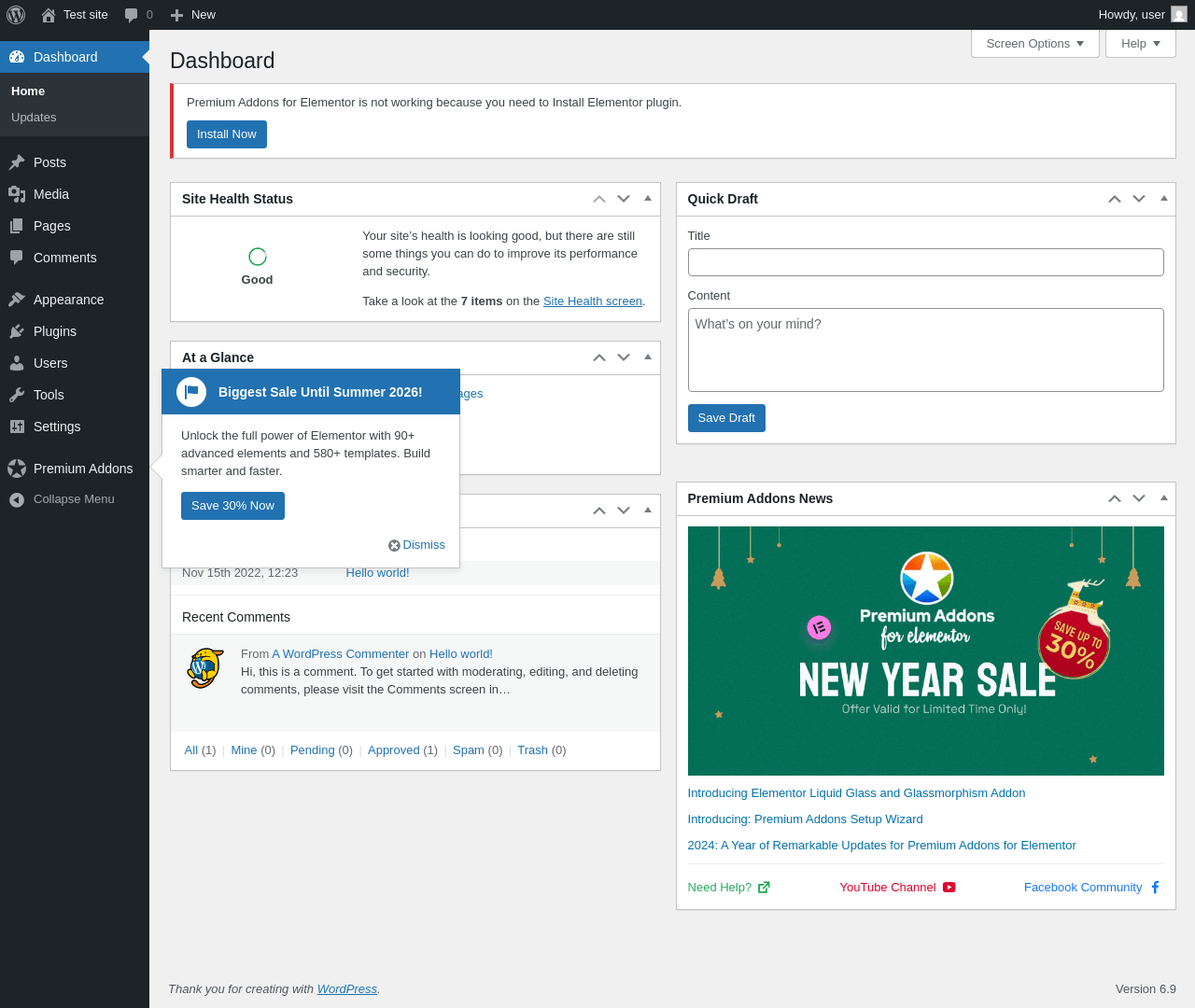Move the Site Health Status panel down

[624, 199]
